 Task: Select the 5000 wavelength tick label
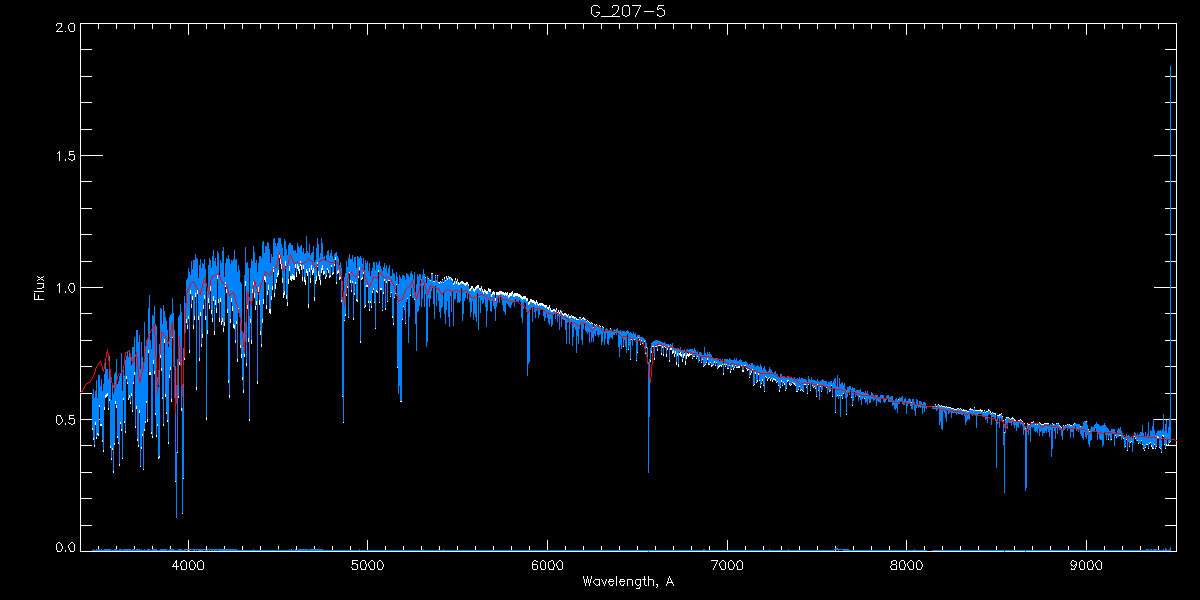point(367,564)
